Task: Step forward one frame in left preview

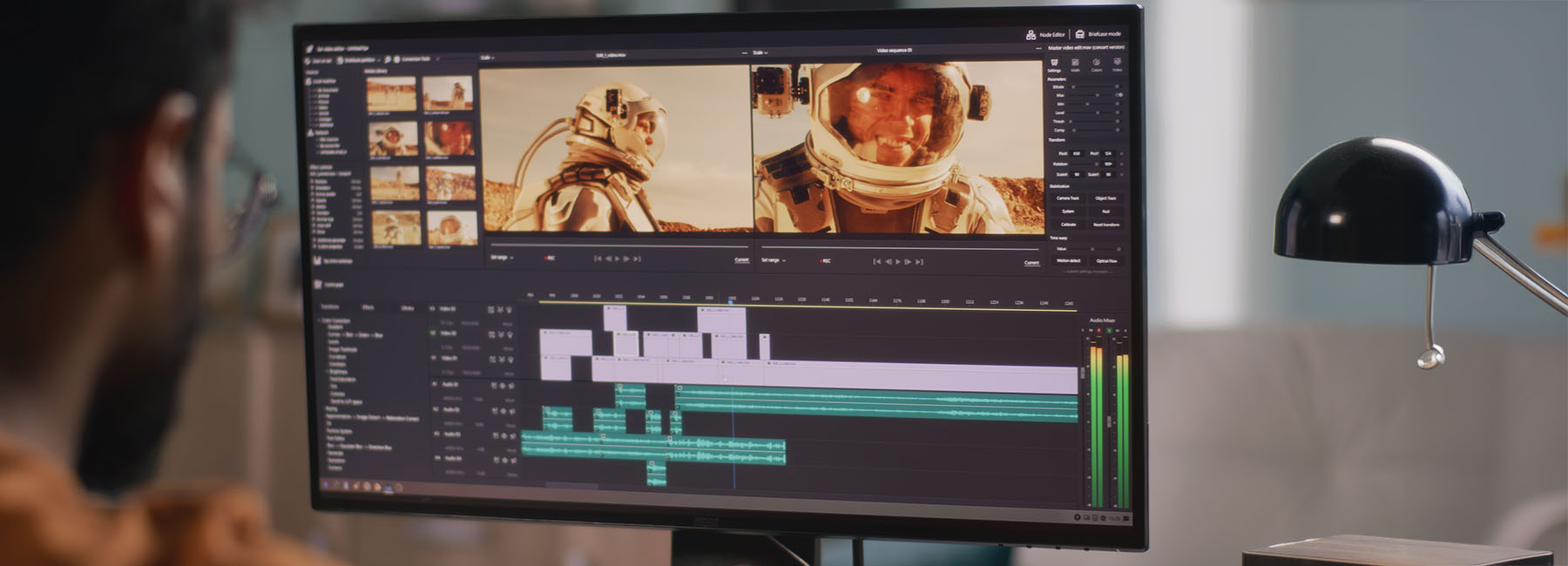Action: coord(626,259)
